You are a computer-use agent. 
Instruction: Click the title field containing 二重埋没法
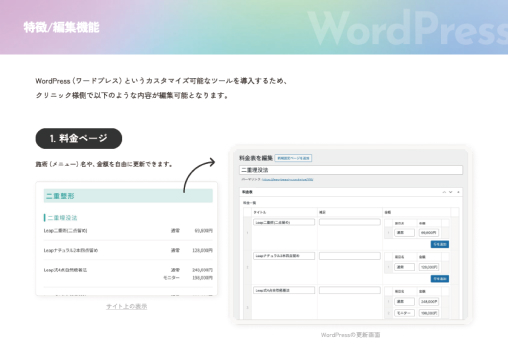click(351, 170)
